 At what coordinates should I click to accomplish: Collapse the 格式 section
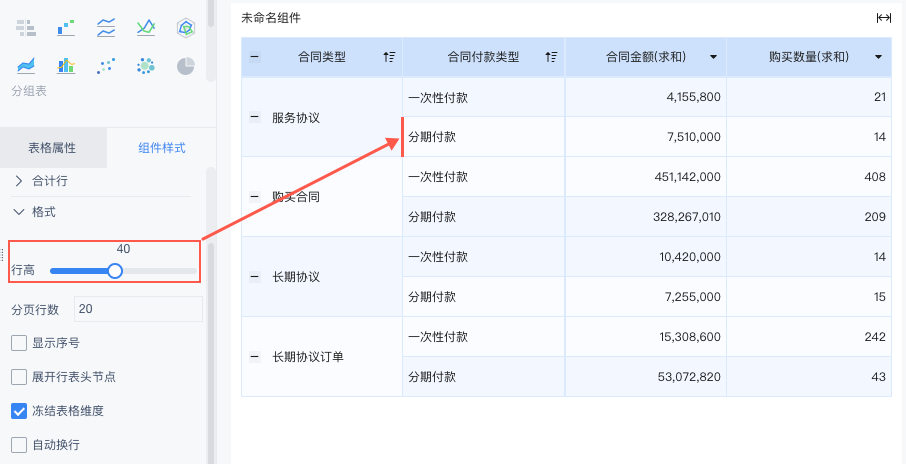(x=19, y=212)
